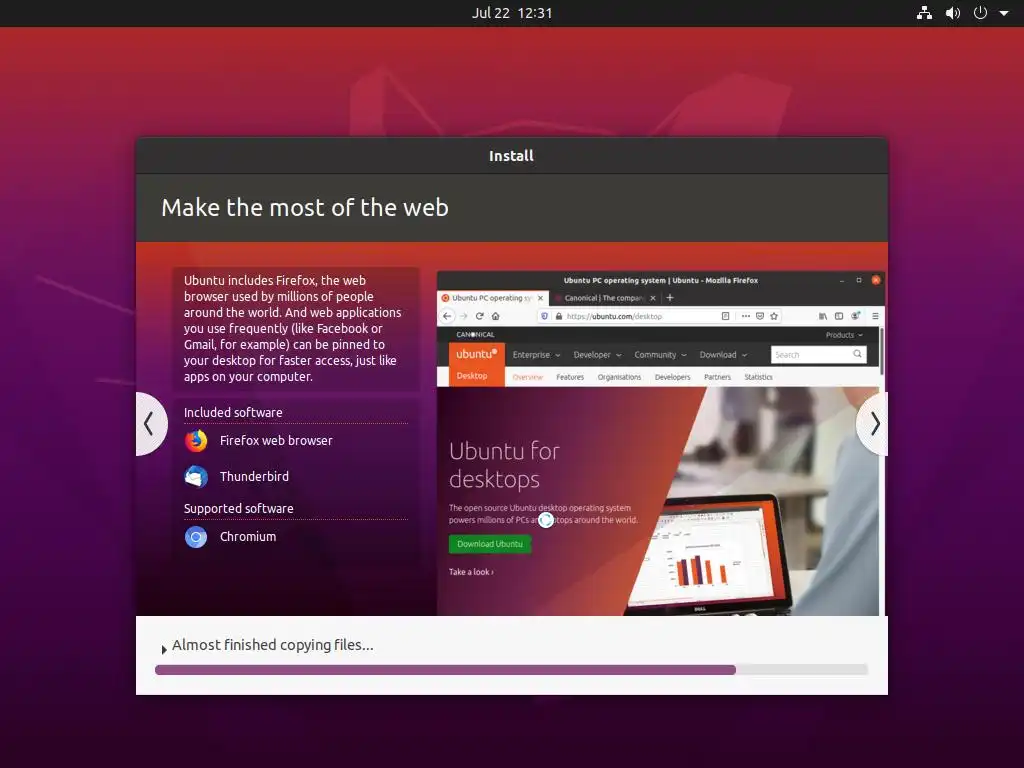Click the Developer menu in the Firefox screenshot
The image size is (1024, 768).
point(597,355)
